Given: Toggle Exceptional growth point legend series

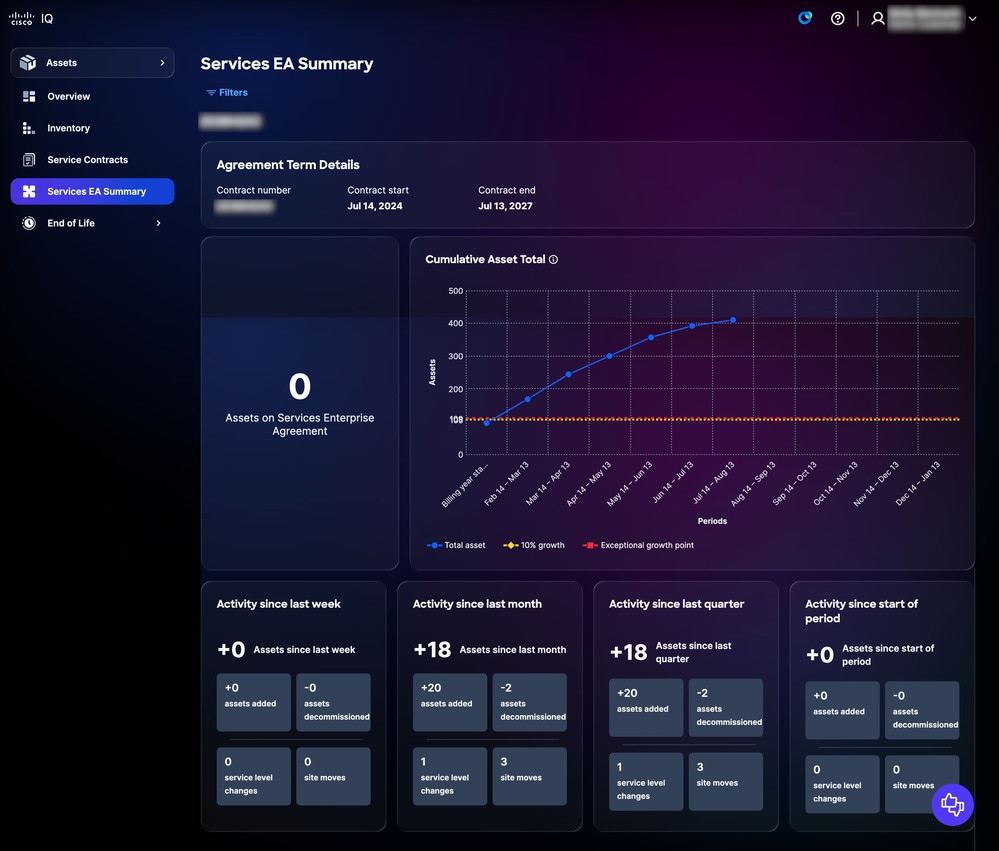Looking at the screenshot, I should (638, 545).
